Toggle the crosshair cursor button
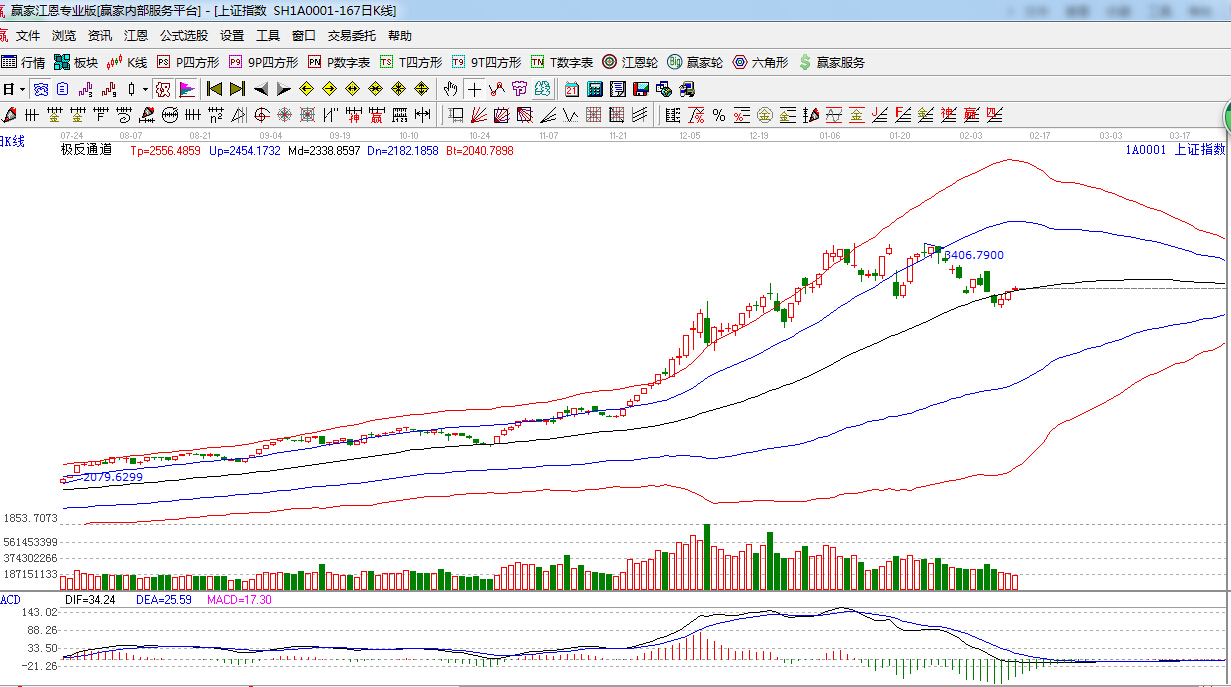This screenshot has width=1231, height=687. click(474, 89)
